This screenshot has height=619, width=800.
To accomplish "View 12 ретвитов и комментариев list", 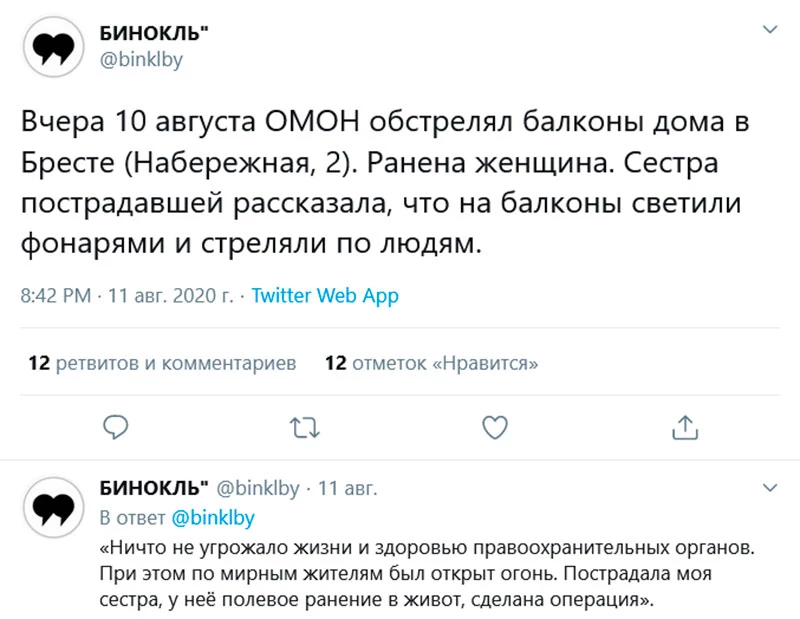I will click(162, 363).
